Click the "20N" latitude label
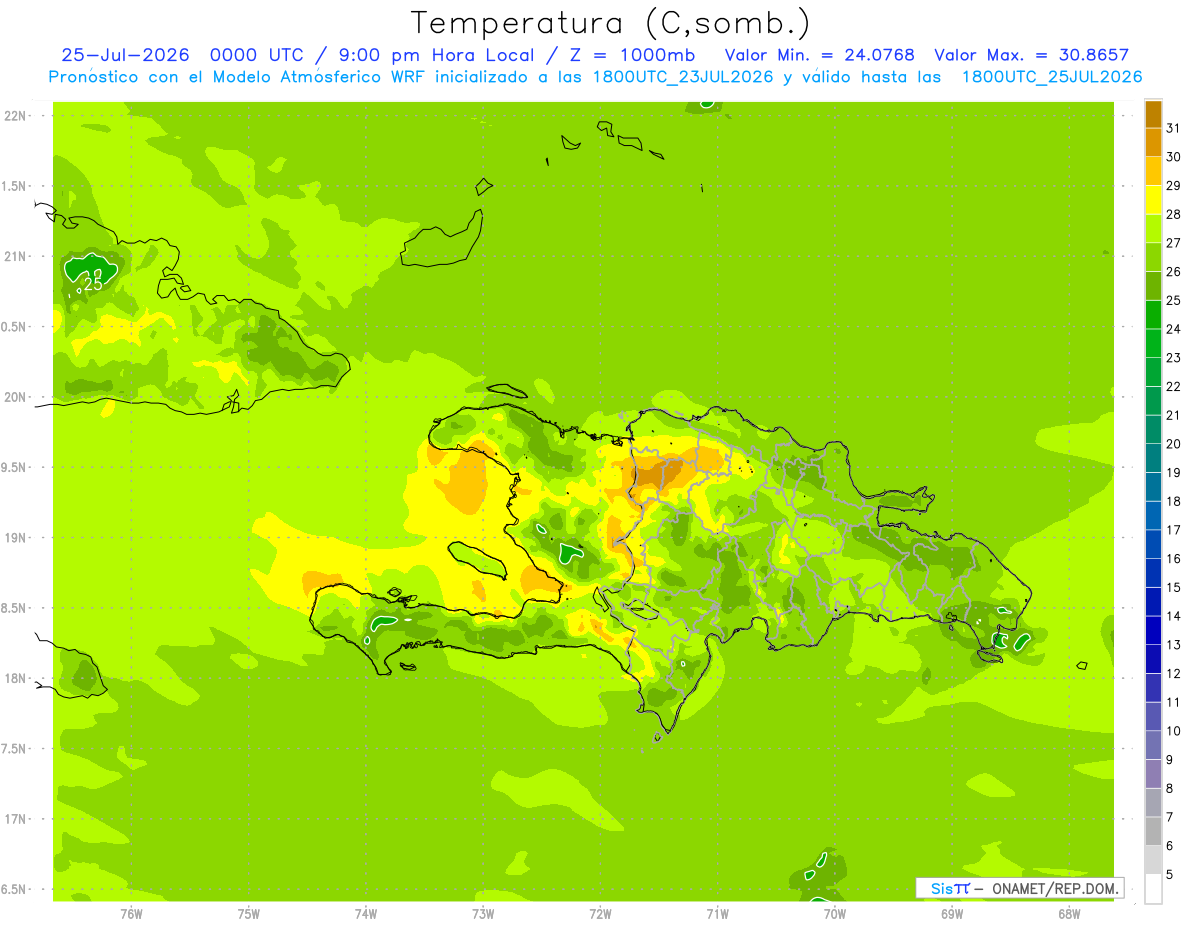This screenshot has width=1200, height=927. (x=15, y=397)
